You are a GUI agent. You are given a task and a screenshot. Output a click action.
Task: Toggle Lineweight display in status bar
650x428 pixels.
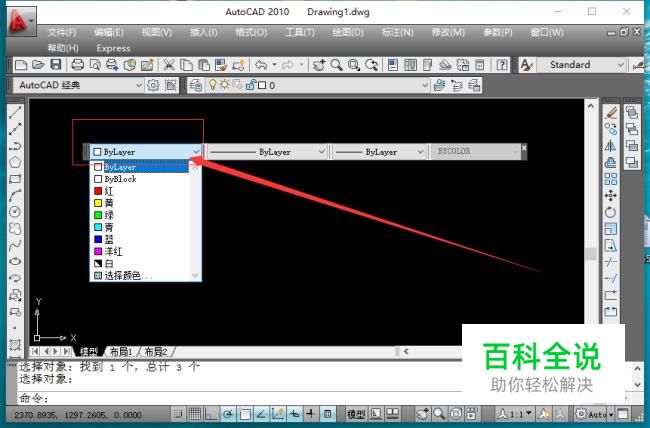(x=311, y=413)
